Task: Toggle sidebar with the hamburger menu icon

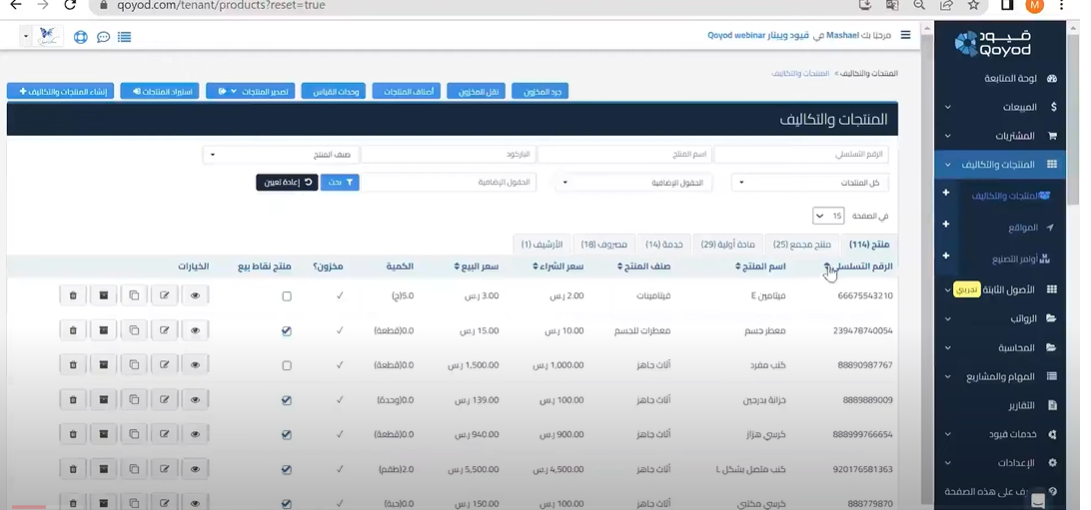Action: [x=905, y=35]
